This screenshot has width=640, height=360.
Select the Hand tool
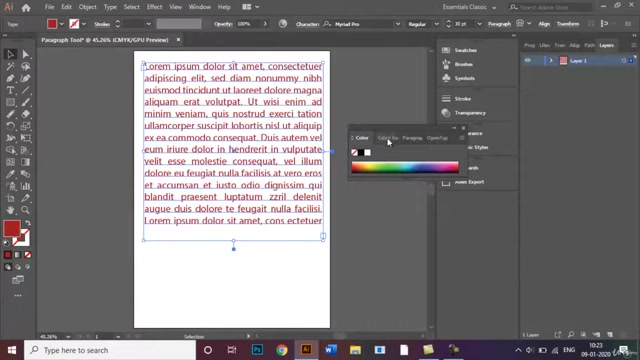point(10,210)
